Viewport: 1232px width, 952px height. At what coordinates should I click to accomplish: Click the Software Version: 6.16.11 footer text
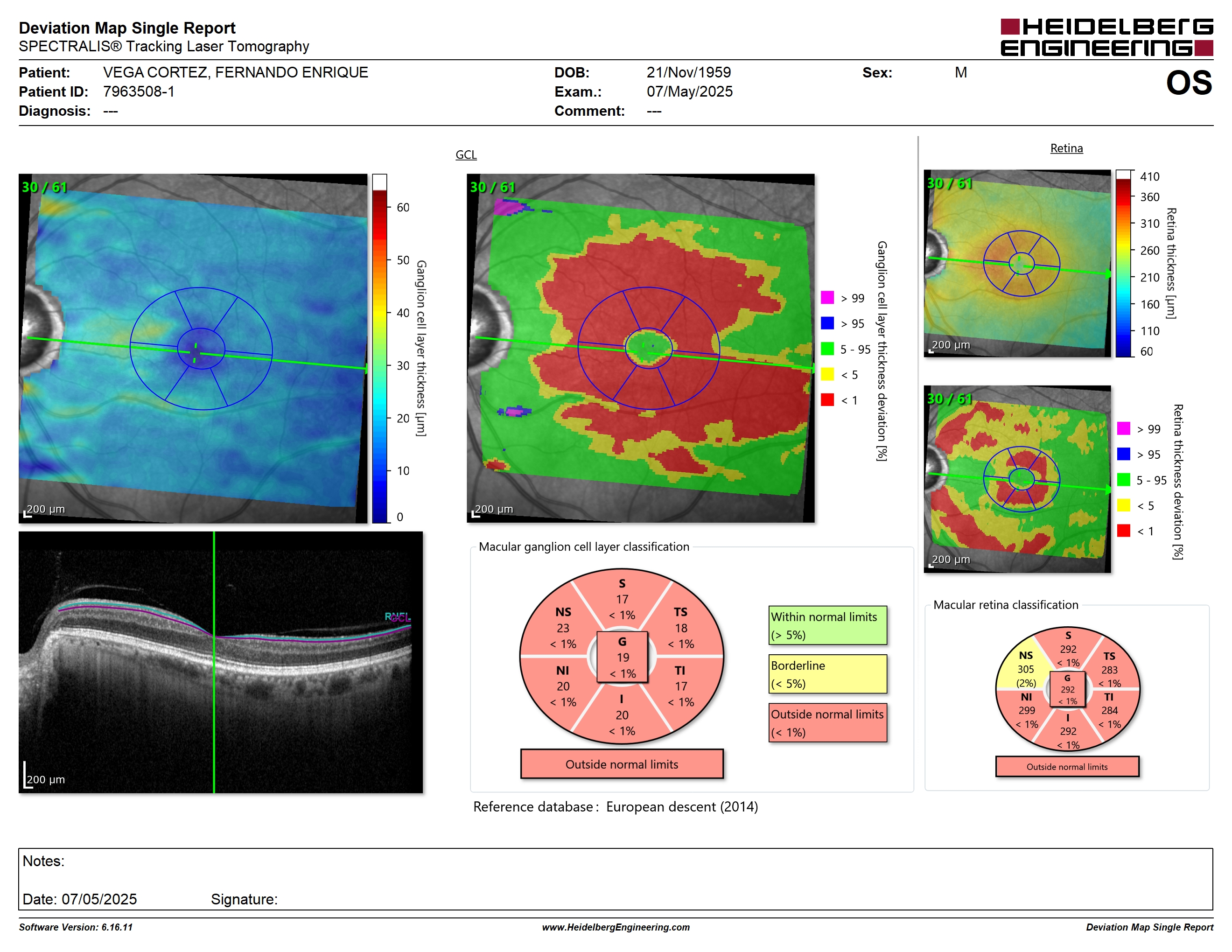[x=76, y=927]
